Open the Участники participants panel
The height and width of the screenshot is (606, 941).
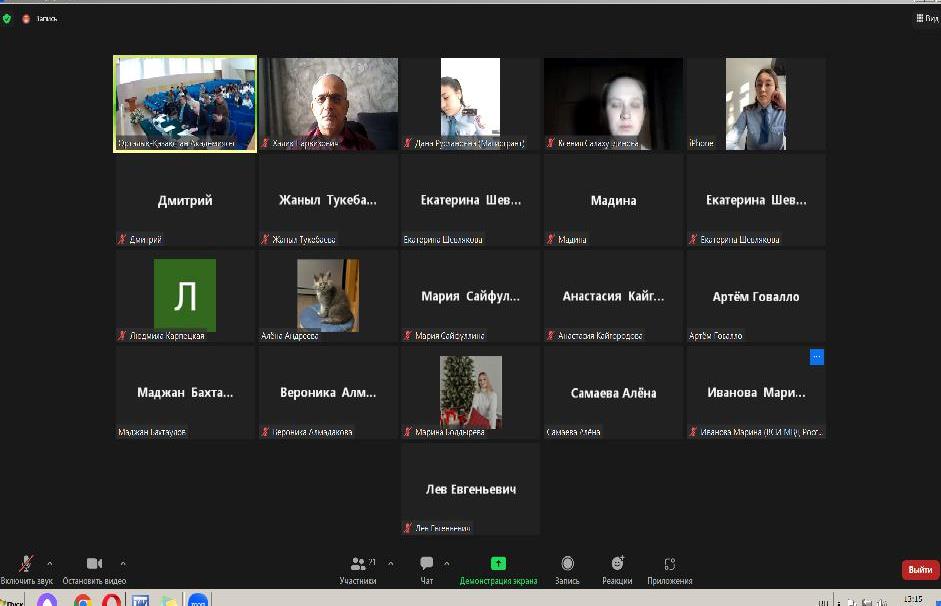click(358, 565)
